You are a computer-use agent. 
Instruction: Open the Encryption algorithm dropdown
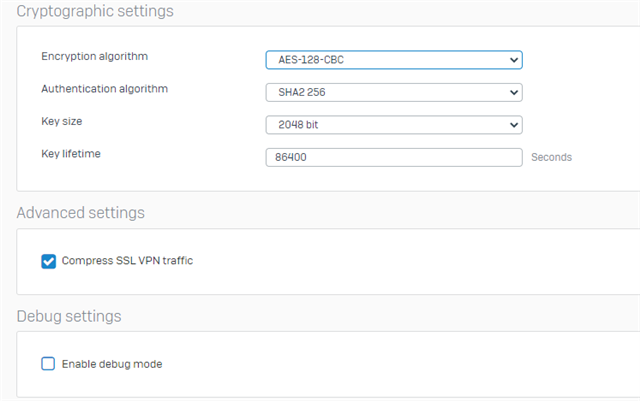393,60
